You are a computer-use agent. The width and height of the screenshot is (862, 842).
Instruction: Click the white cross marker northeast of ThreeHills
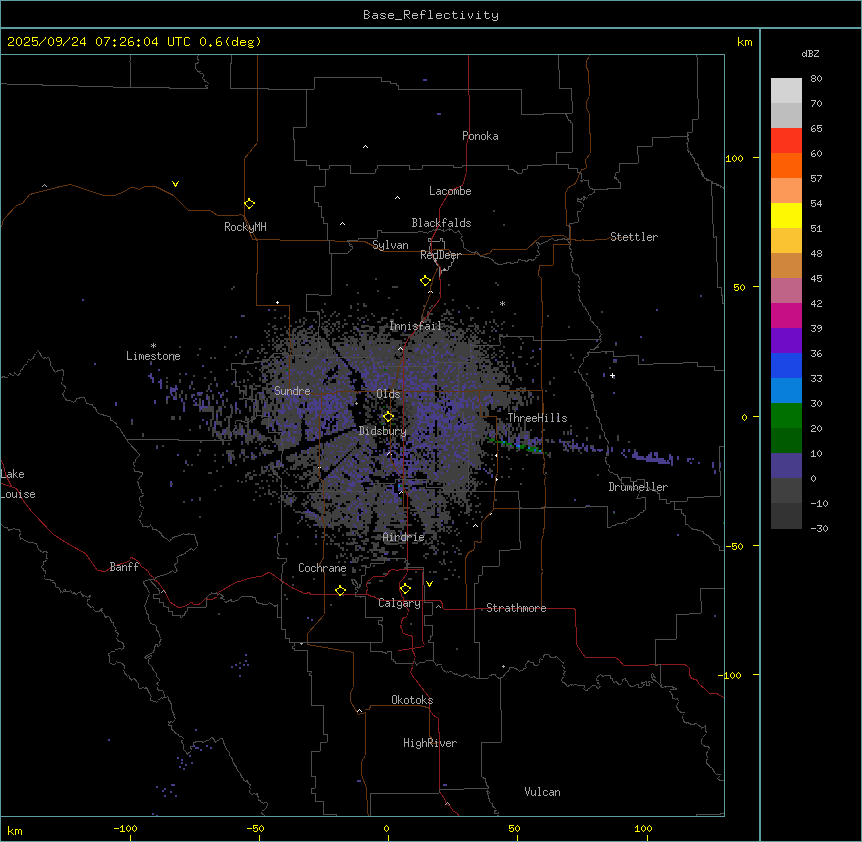(x=613, y=376)
